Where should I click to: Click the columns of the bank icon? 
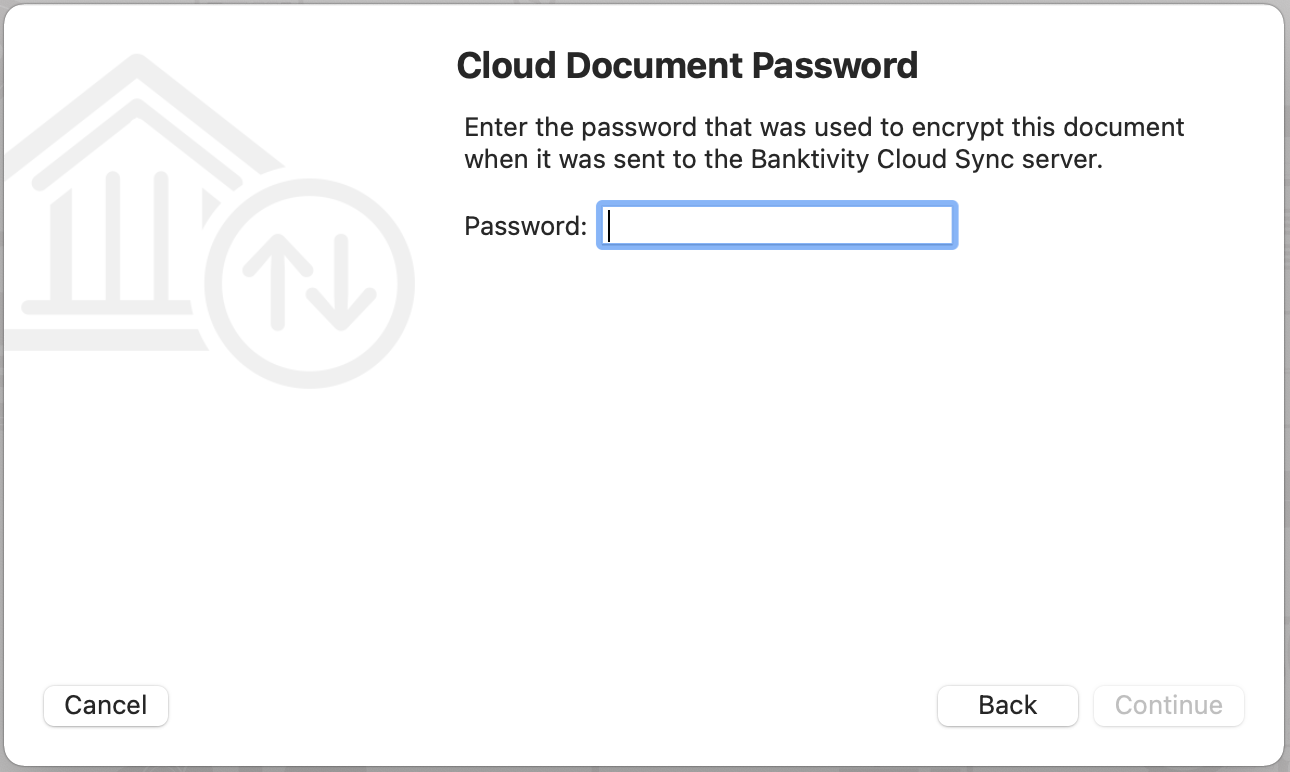tap(110, 240)
